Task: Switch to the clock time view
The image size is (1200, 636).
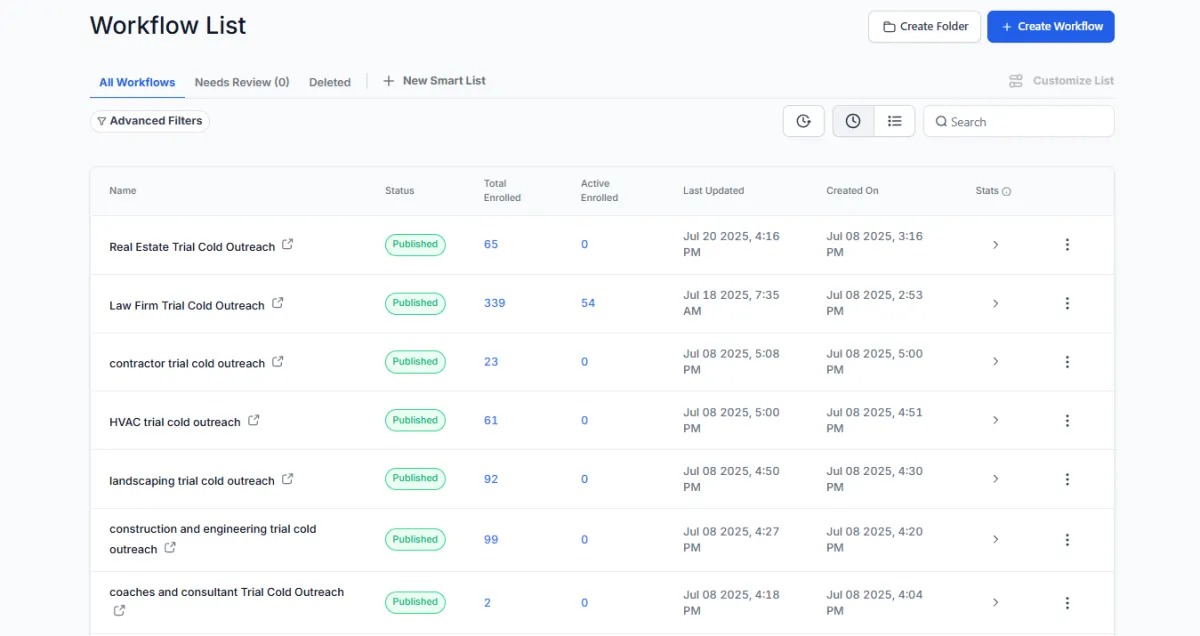Action: 853,121
